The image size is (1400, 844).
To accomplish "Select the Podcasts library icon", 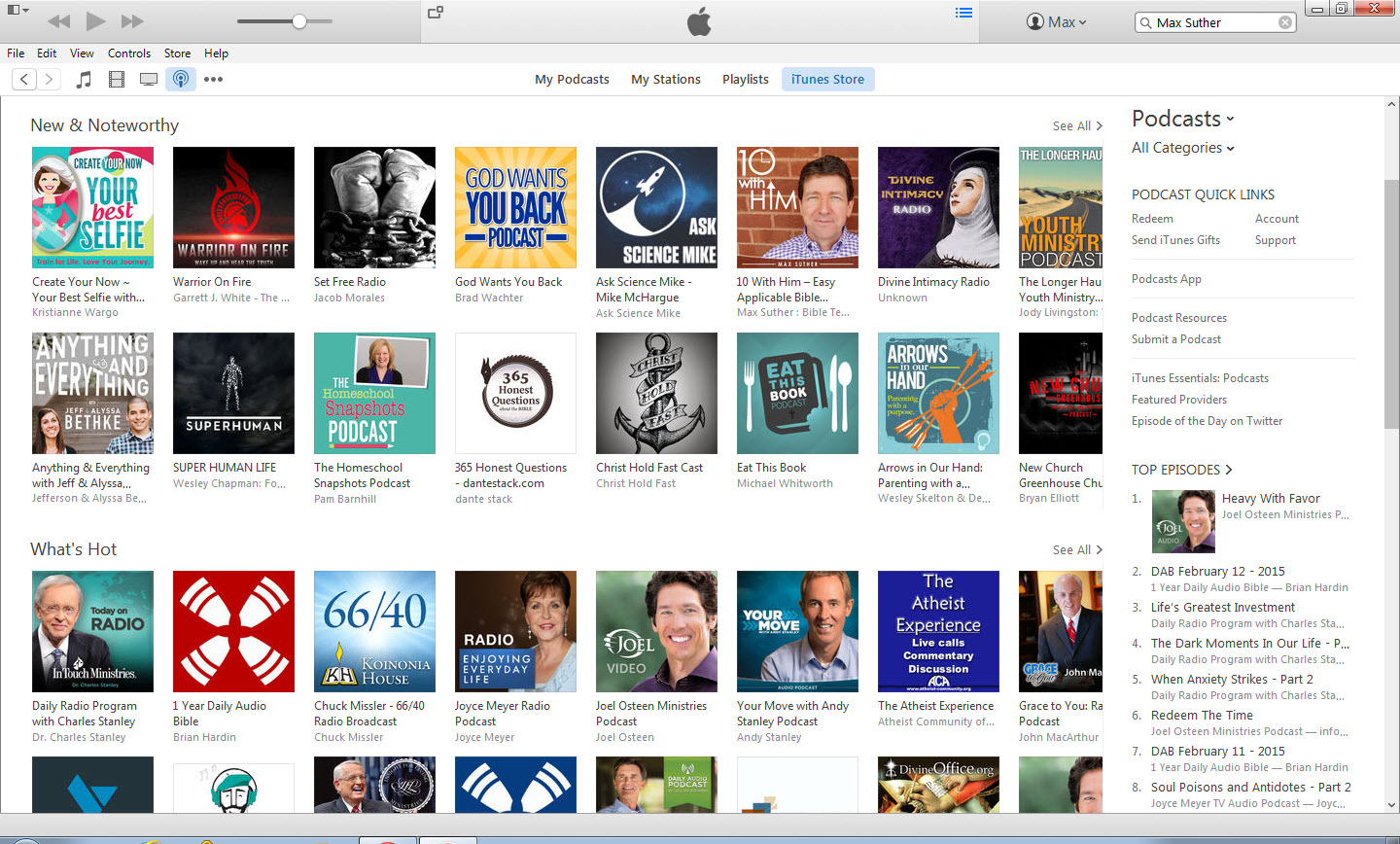I will coord(181,80).
